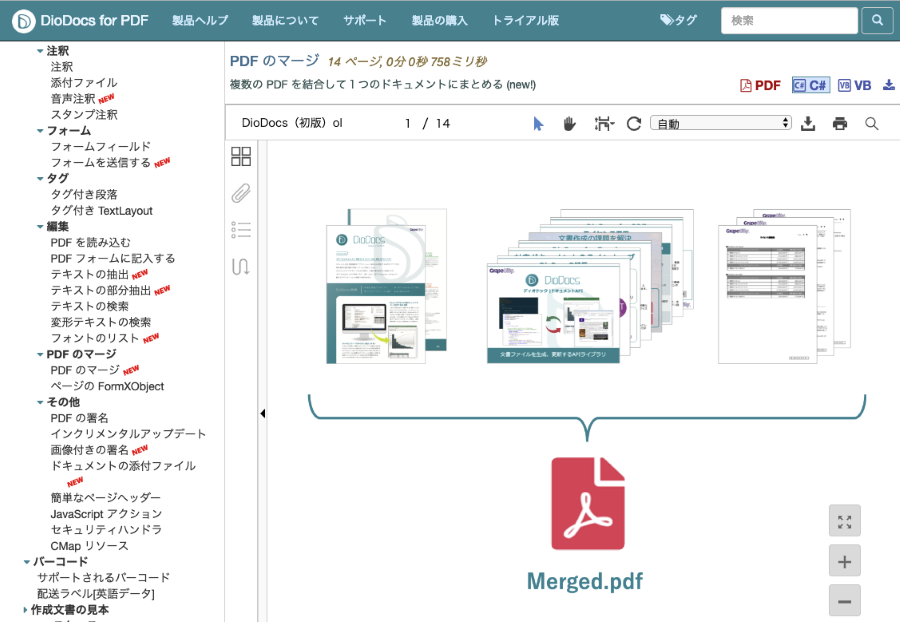Screen dimensions: 900x622
Task: Open the page thumbnails panel
Action: tap(241, 156)
